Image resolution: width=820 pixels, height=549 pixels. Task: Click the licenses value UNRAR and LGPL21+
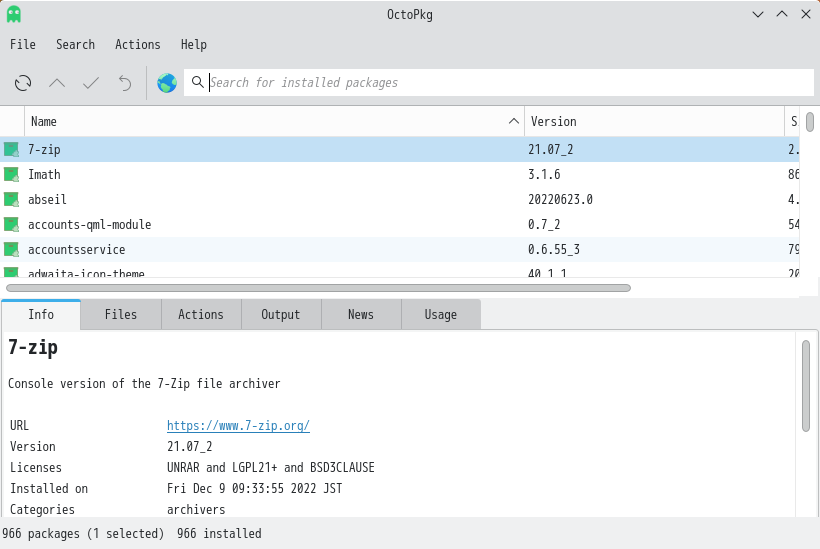click(271, 467)
